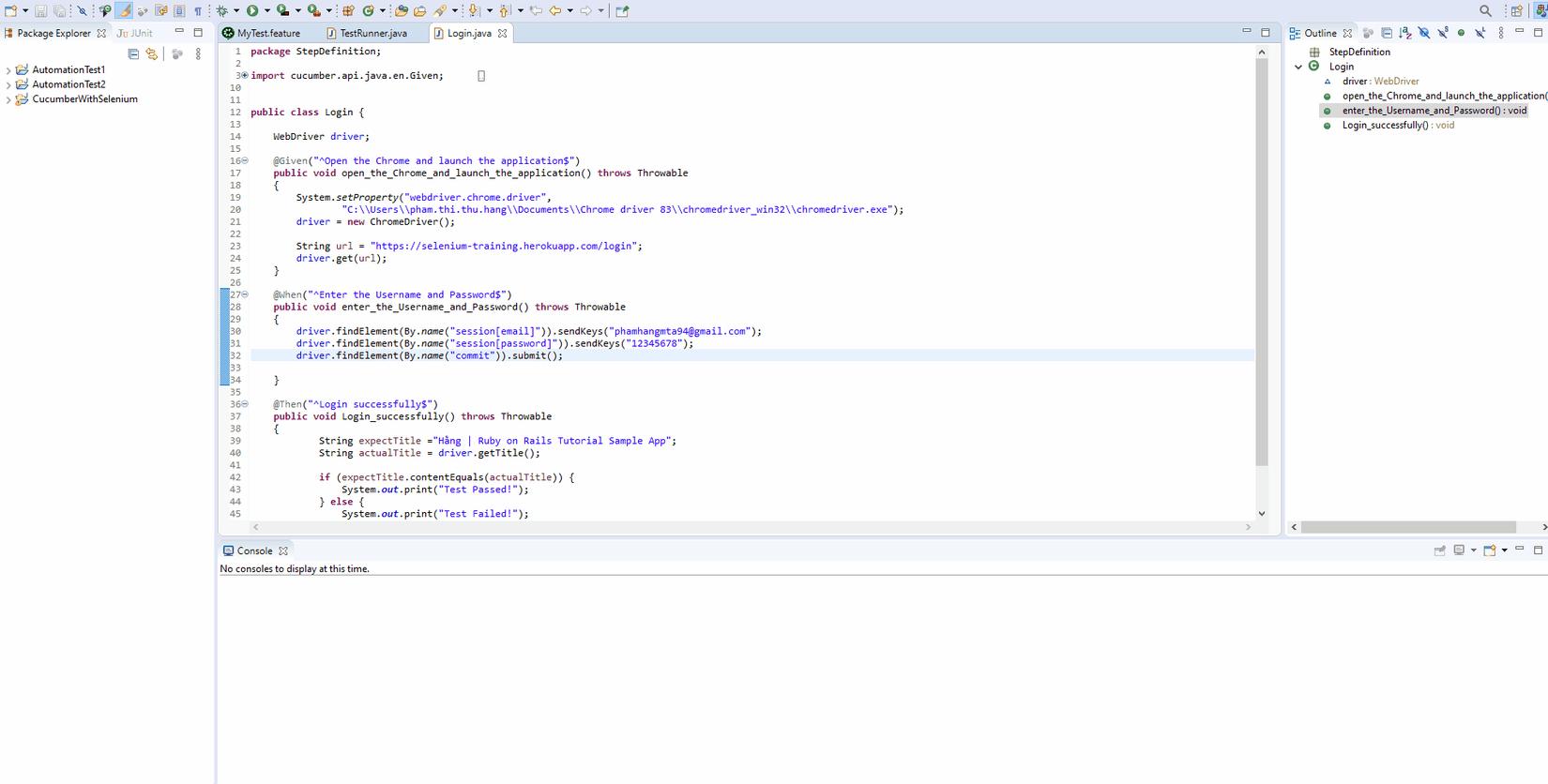Click the Java perspective button
This screenshot has height=784, width=1548.
tap(1541, 10)
